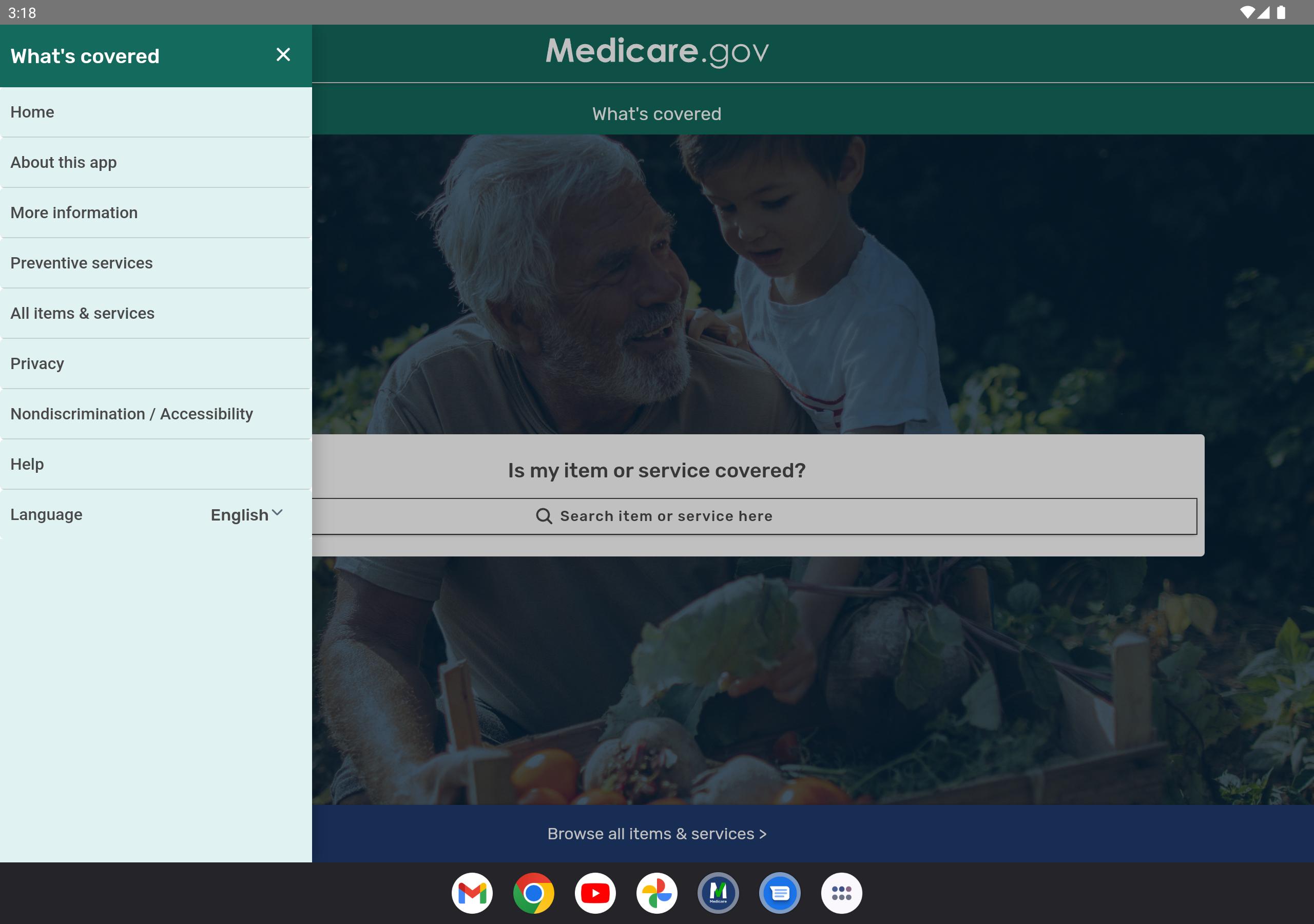
Task: Select Help in the side menu
Action: point(156,464)
